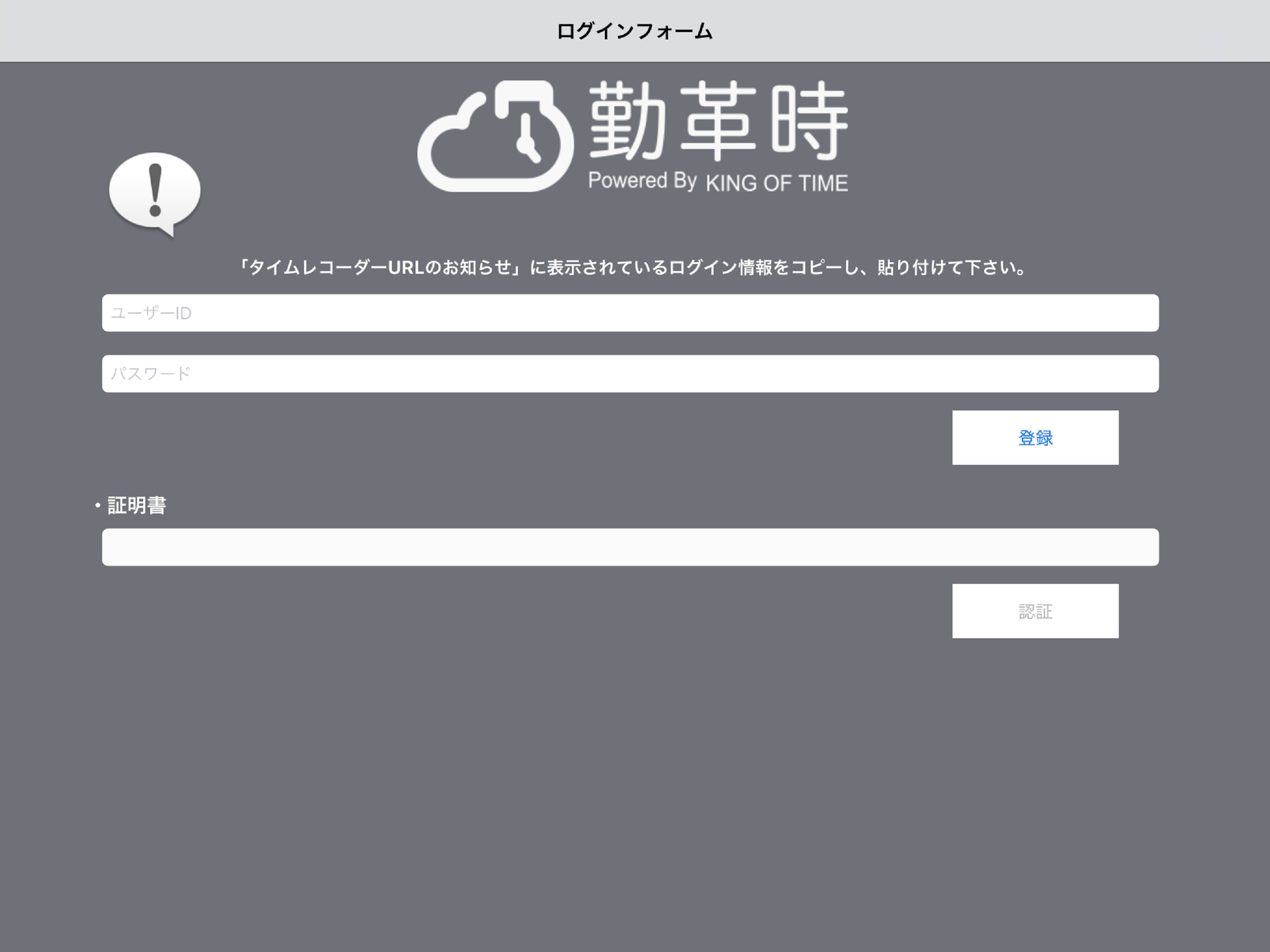This screenshot has height=952, width=1270.
Task: Click the 証明書 input field
Action: (x=630, y=547)
